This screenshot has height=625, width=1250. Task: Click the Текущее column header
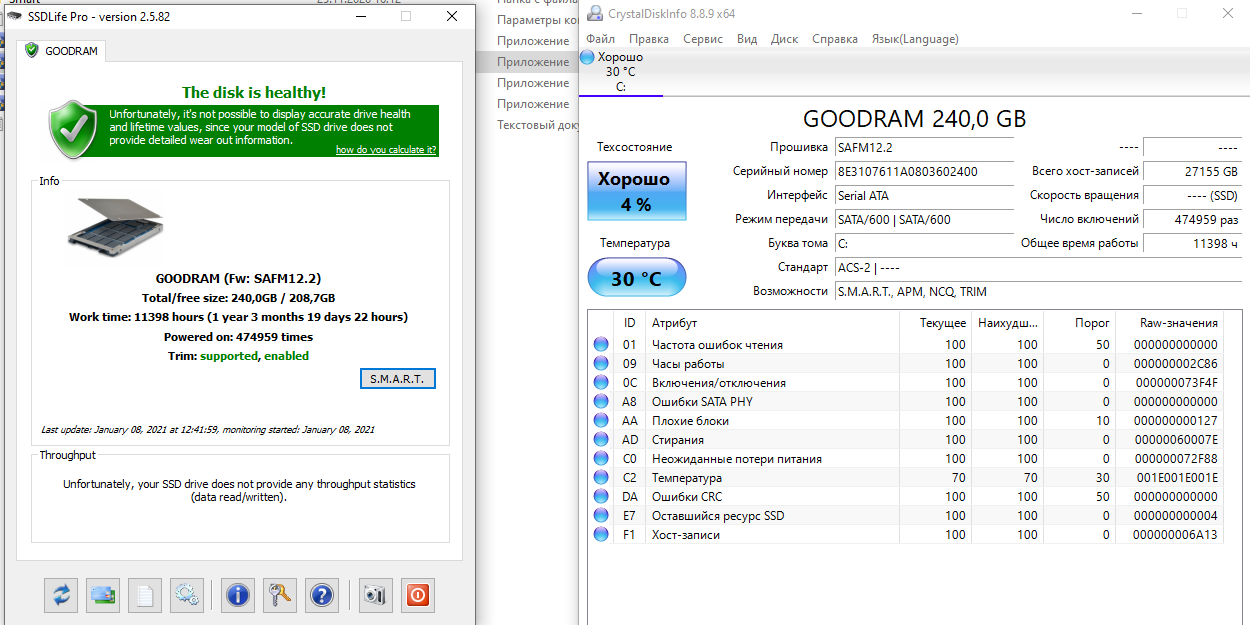click(x=935, y=323)
